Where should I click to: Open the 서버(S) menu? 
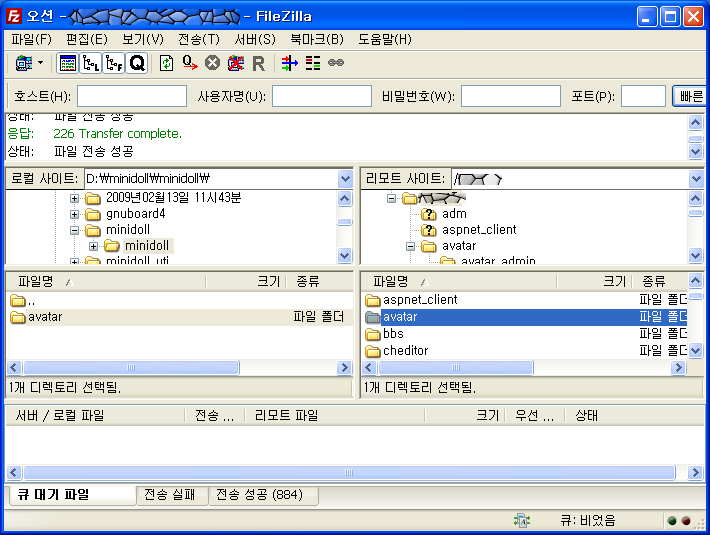[254, 39]
